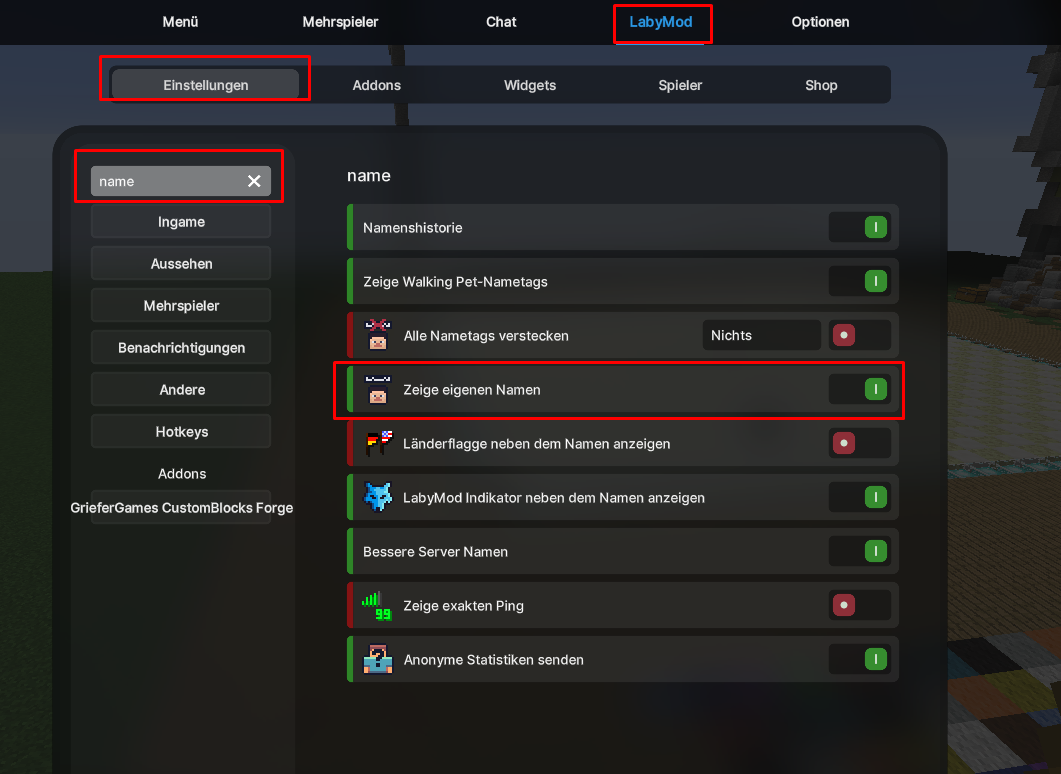This screenshot has height=774, width=1061.
Task: Click the country flags icon
Action: (379, 443)
